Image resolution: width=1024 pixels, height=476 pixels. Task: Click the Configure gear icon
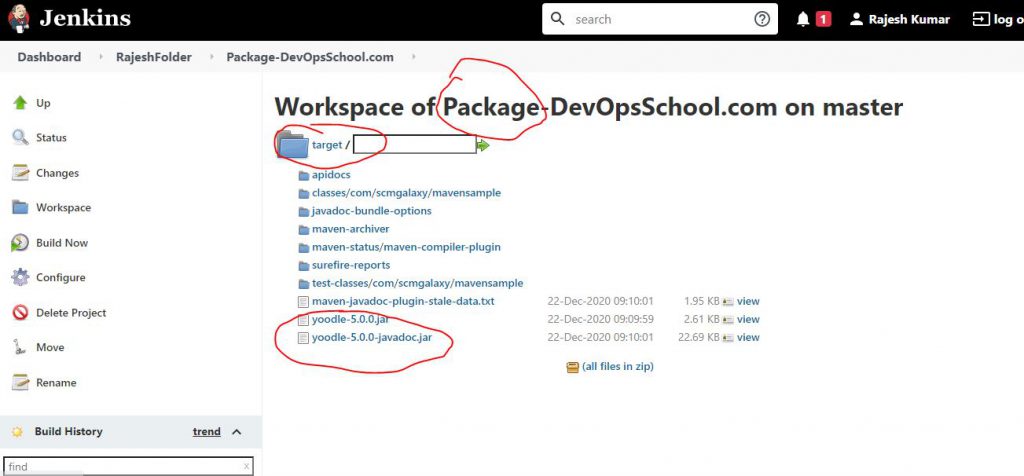pyautogui.click(x=19, y=278)
